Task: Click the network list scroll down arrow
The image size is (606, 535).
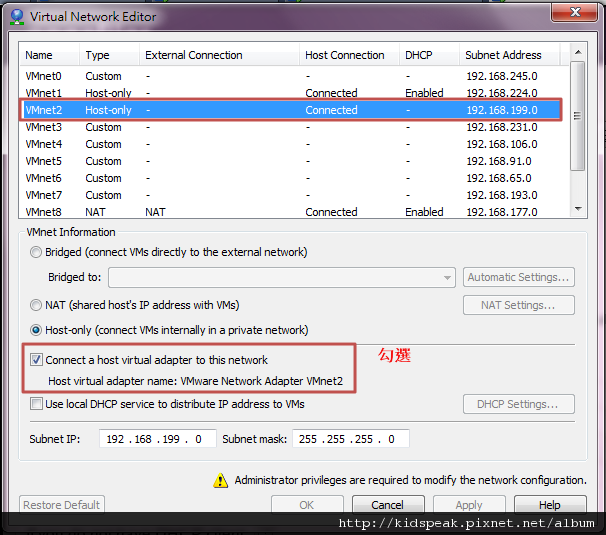Action: (x=578, y=209)
